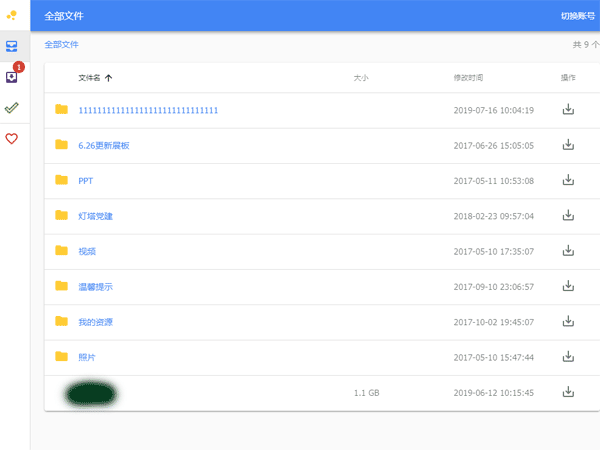Image resolution: width=600 pixels, height=450 pixels.
Task: Open the PPT folder link
Action: [86, 181]
